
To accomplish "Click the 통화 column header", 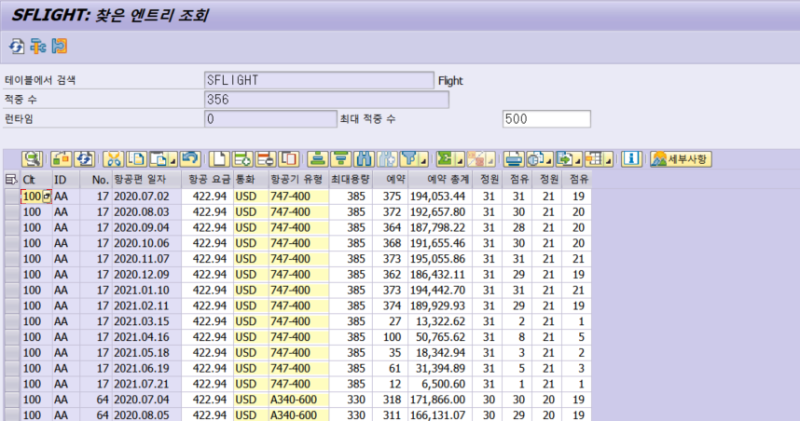I will pos(251,180).
